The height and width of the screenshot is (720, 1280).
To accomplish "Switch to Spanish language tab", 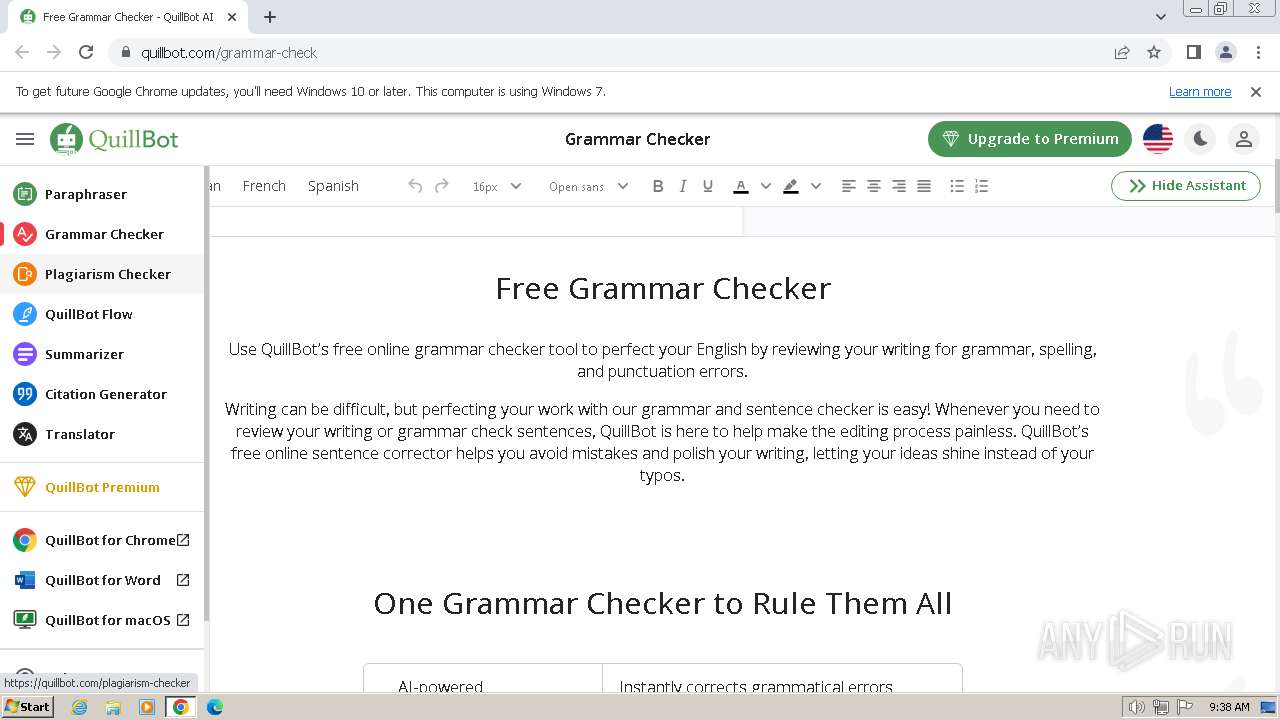I will 333,186.
